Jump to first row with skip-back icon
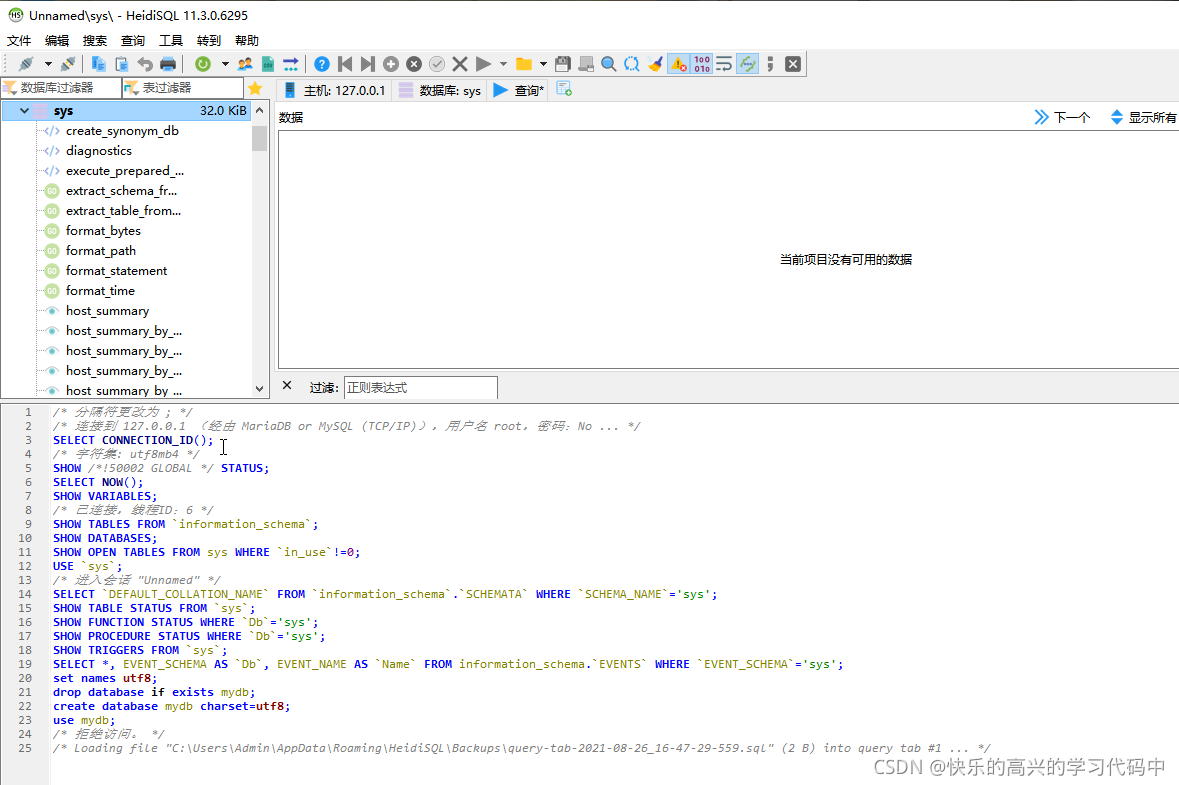Screen dimensions: 1179x785 coord(345,64)
